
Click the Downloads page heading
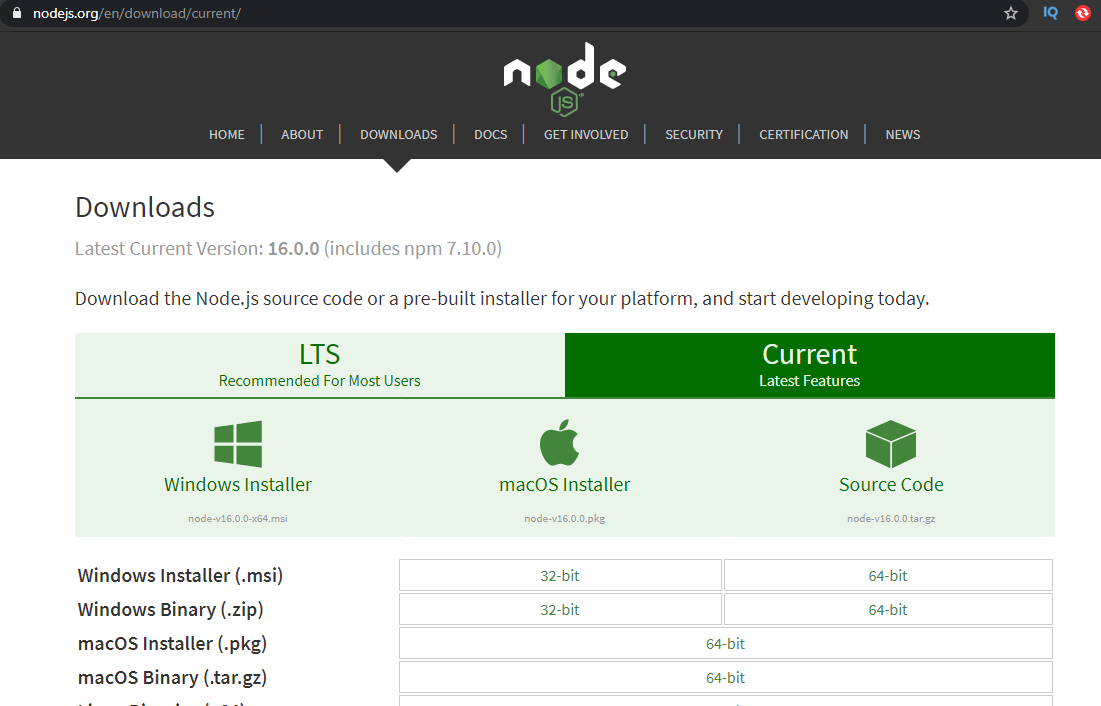tap(145, 207)
